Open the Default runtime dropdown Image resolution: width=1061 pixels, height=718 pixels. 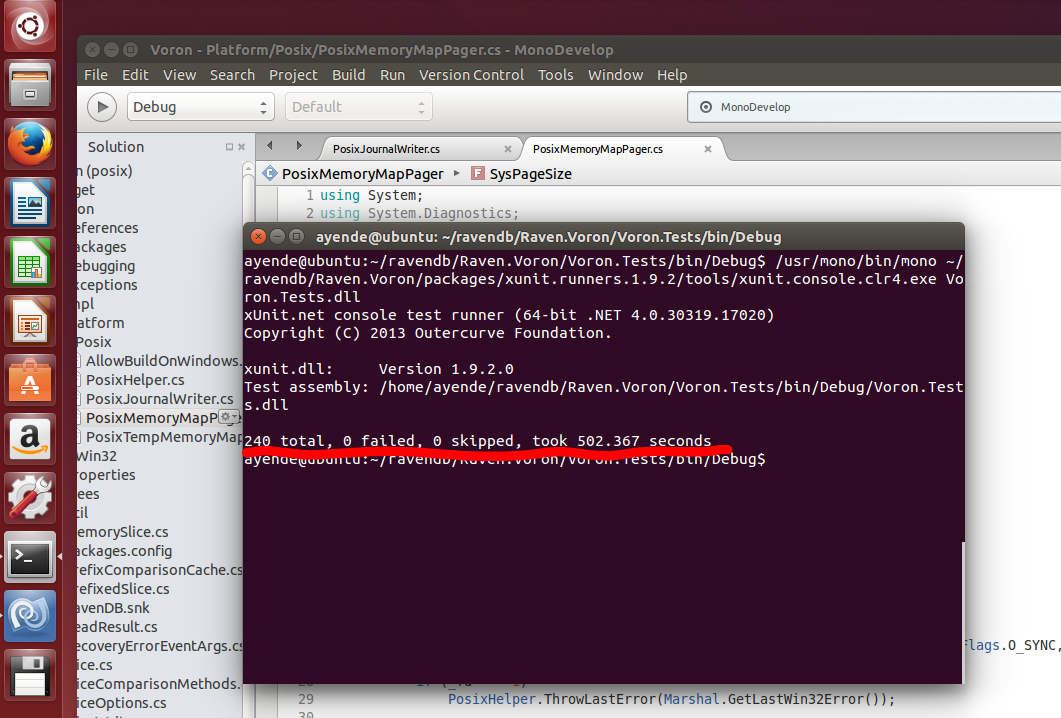pyautogui.click(x=359, y=107)
